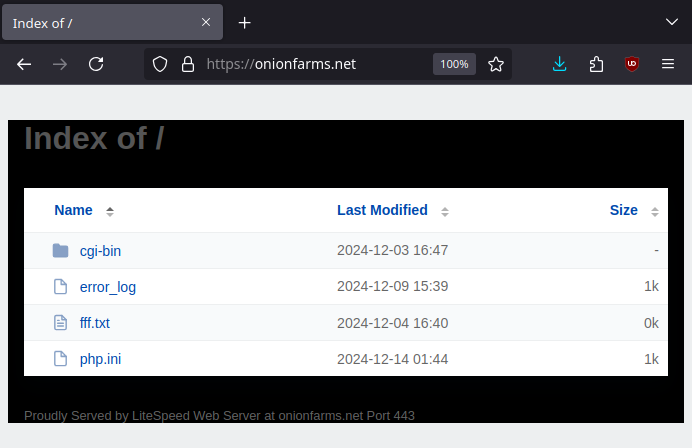Image resolution: width=692 pixels, height=448 pixels.
Task: Click the tracking protection shield icon
Action: click(x=160, y=64)
